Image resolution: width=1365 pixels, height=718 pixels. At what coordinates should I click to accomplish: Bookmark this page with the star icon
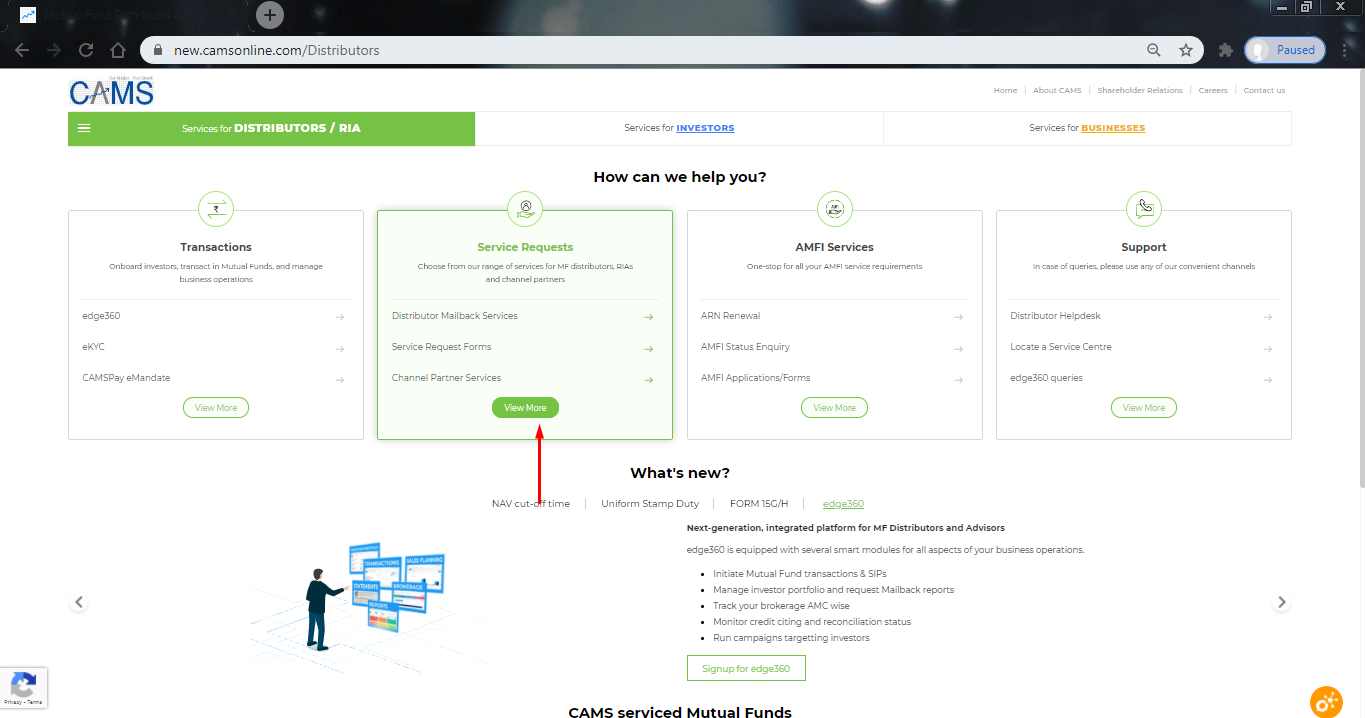pos(1186,50)
